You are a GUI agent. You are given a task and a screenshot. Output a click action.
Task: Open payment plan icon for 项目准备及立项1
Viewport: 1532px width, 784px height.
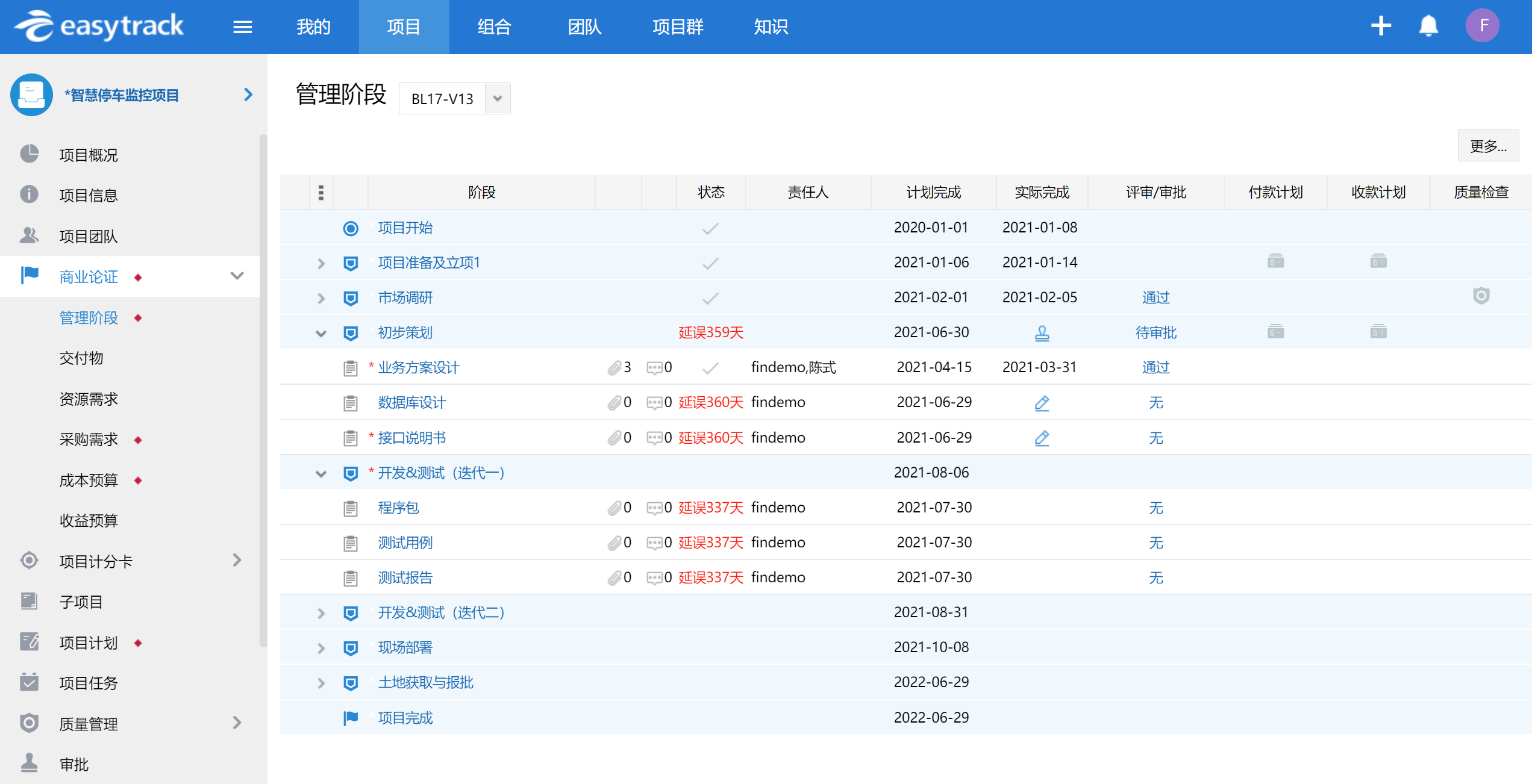click(x=1275, y=262)
